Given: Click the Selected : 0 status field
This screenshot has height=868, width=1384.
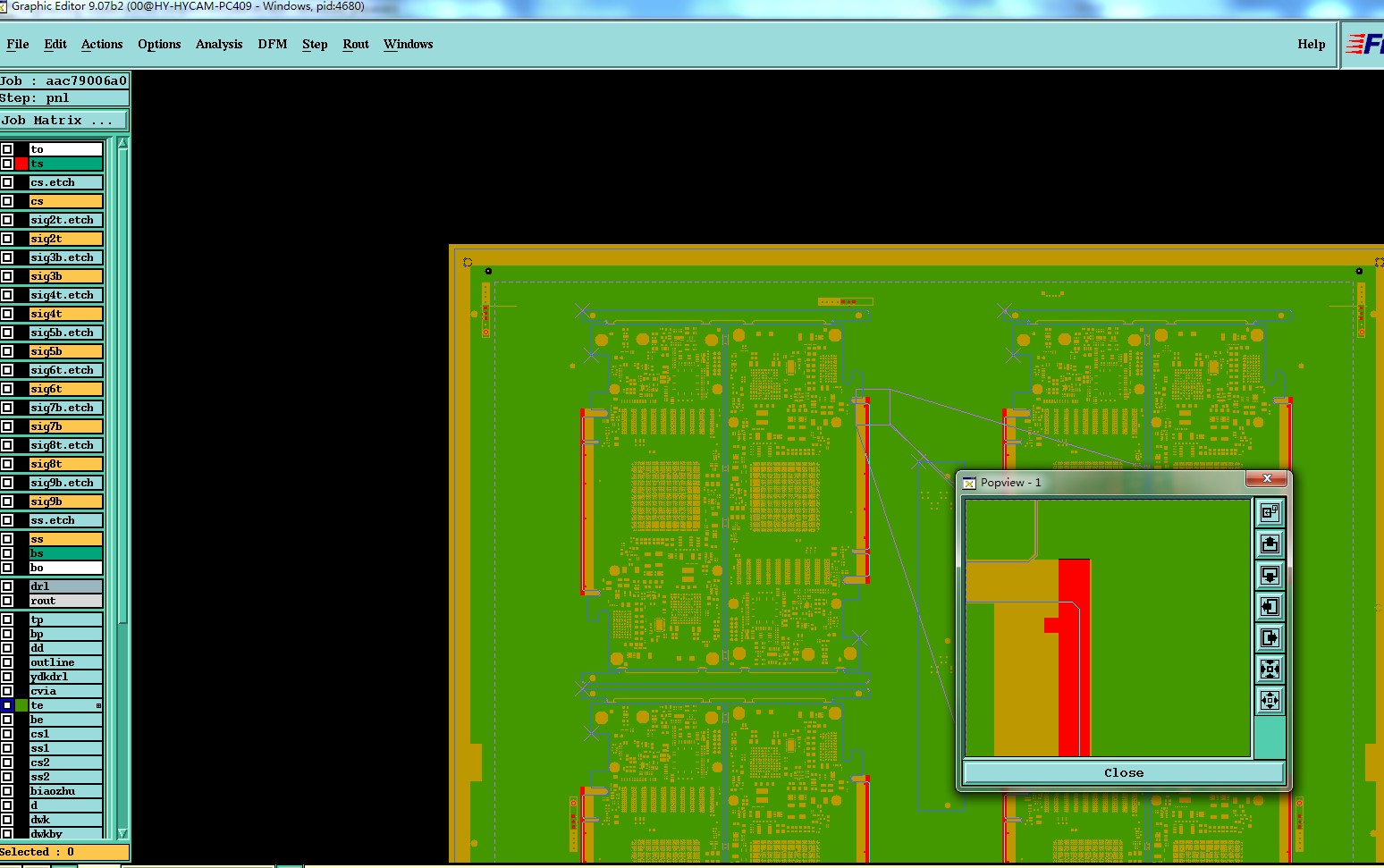Looking at the screenshot, I should 64,852.
